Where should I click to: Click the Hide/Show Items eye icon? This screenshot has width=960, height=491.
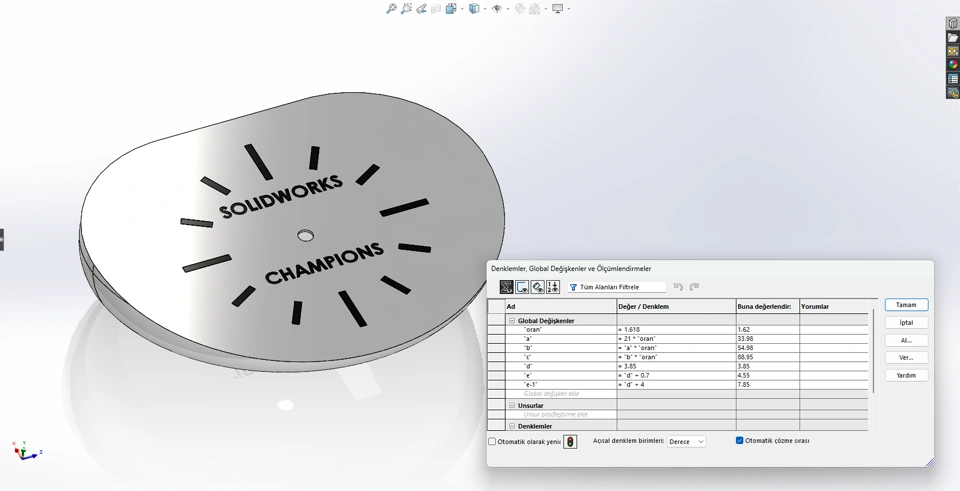[497, 9]
